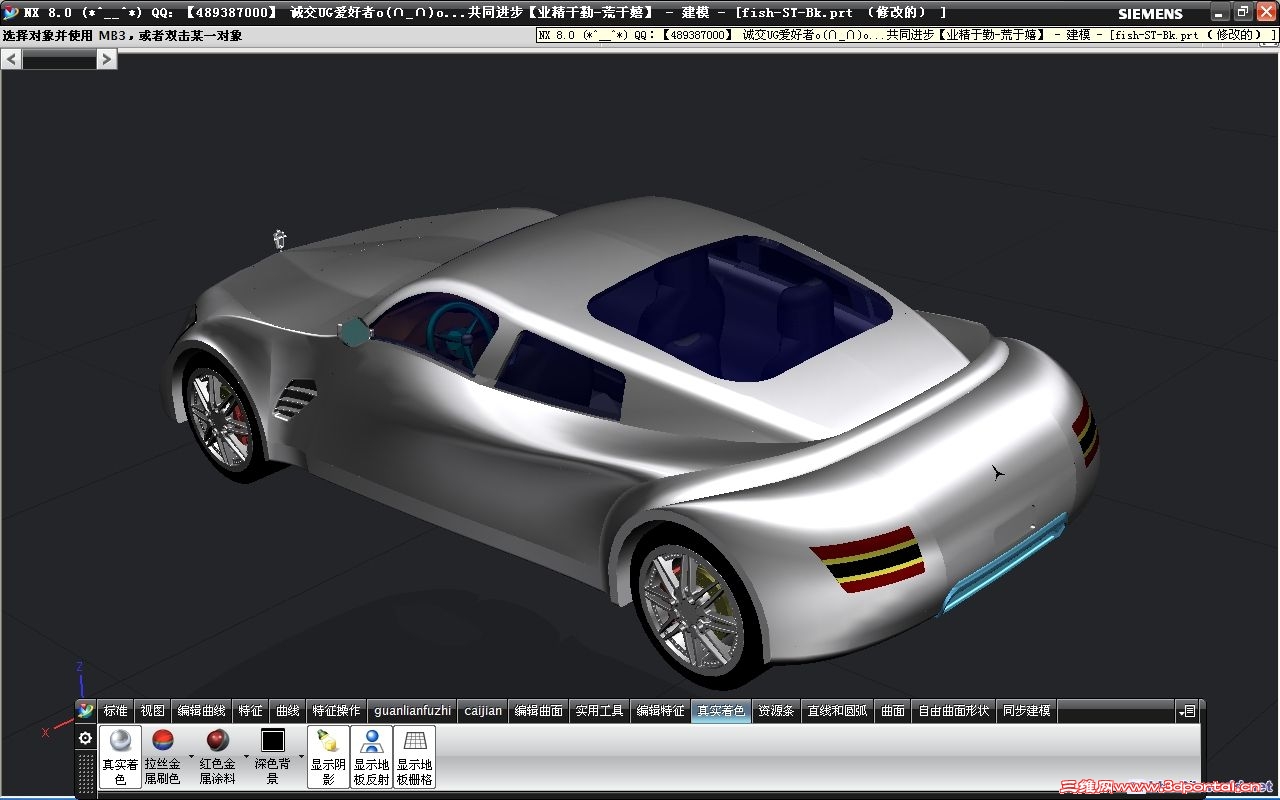Click the status prompt '选择对象并使用 MB3'
The image size is (1280, 800).
pos(122,36)
